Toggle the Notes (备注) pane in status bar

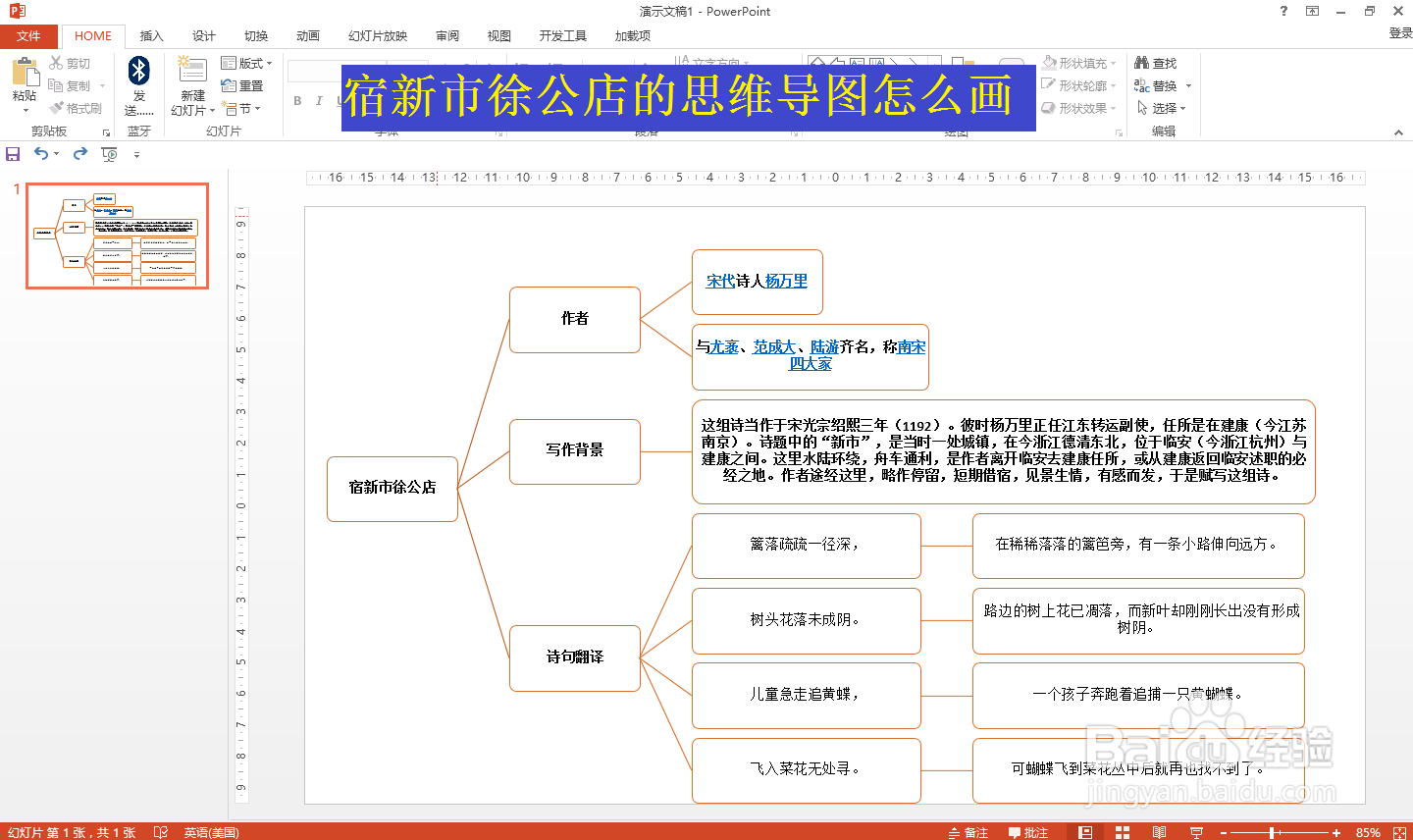(968, 832)
